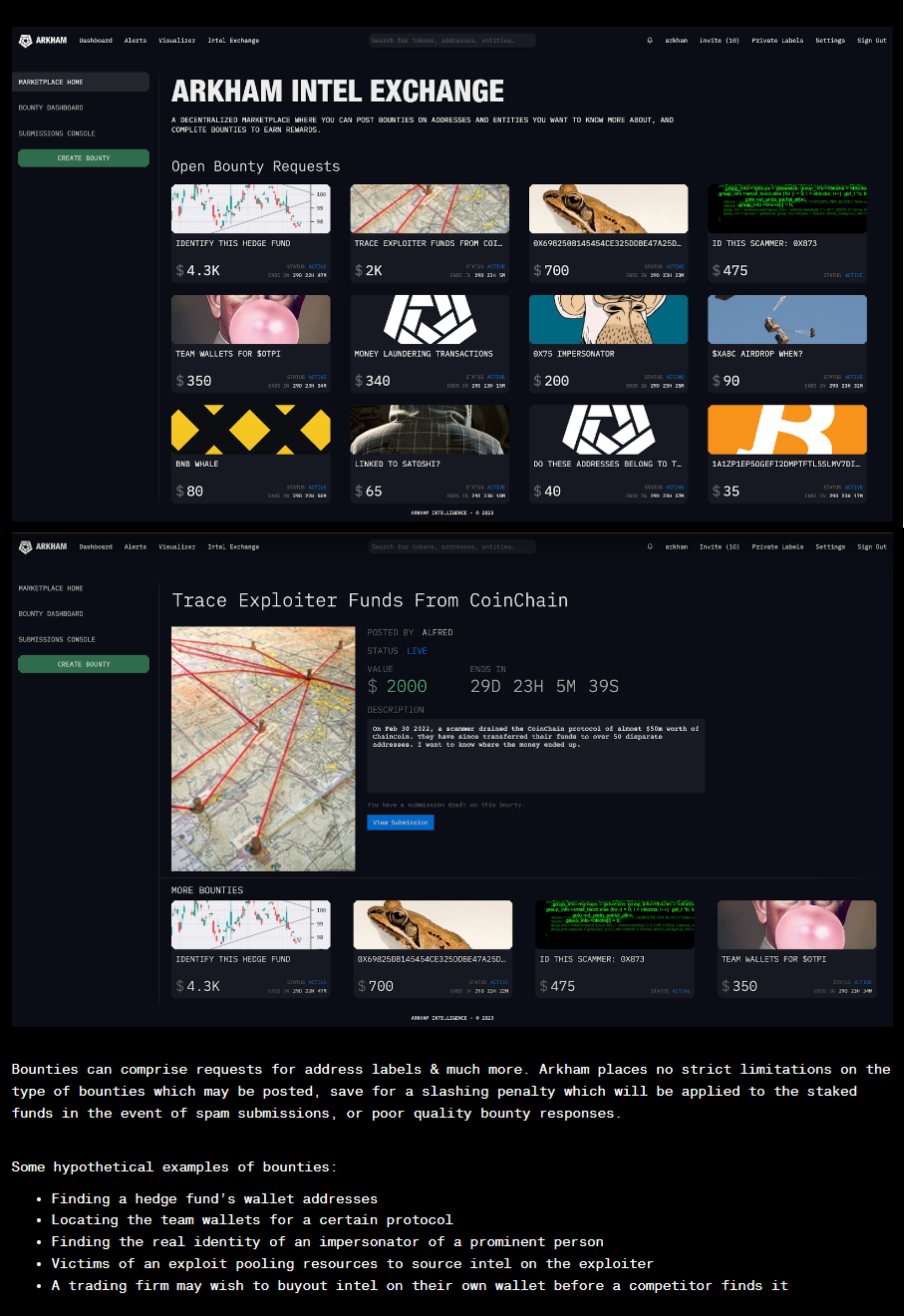
Task: Click the LIVE status label
Action: 417,651
